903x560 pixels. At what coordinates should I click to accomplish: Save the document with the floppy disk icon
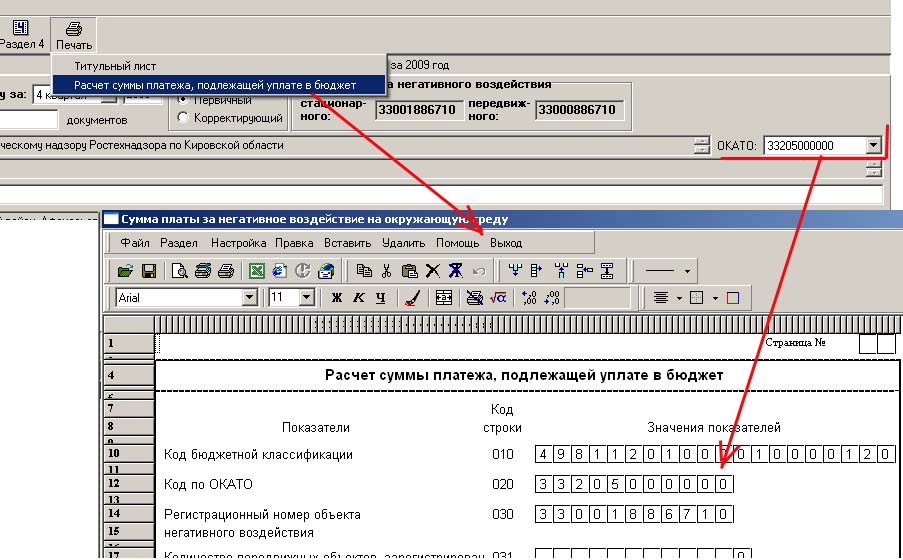click(x=148, y=271)
